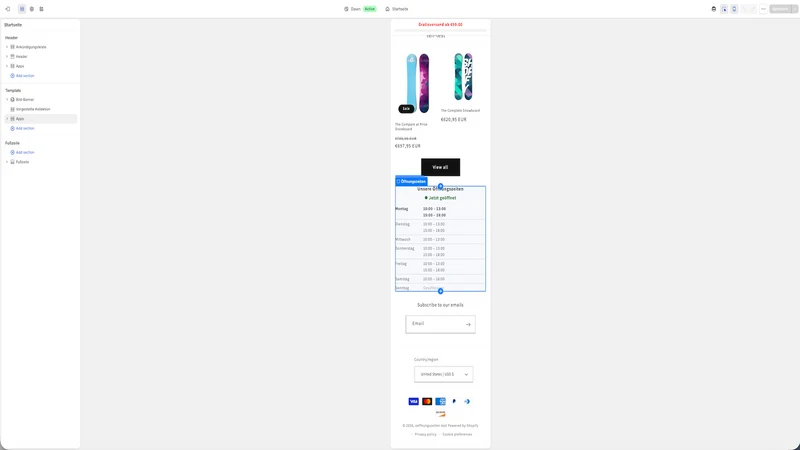This screenshot has width=800, height=450.
Task: Click the Save button in top bar
Action: pos(780,9)
